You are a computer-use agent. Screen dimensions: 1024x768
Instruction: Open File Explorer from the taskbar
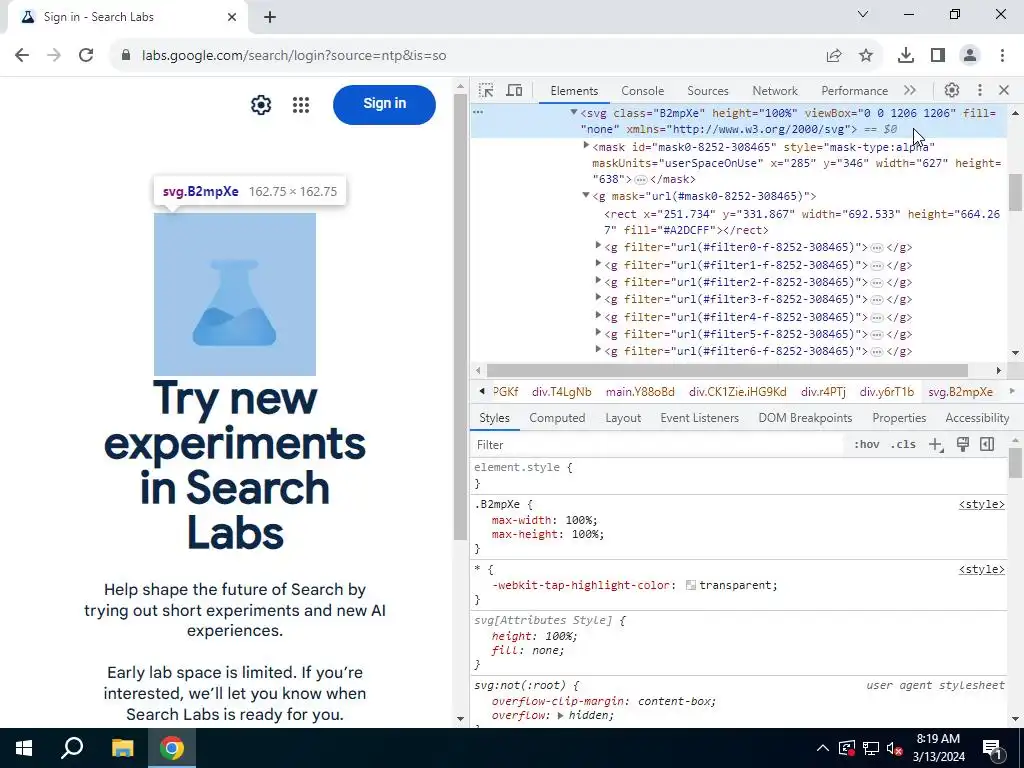(122, 748)
